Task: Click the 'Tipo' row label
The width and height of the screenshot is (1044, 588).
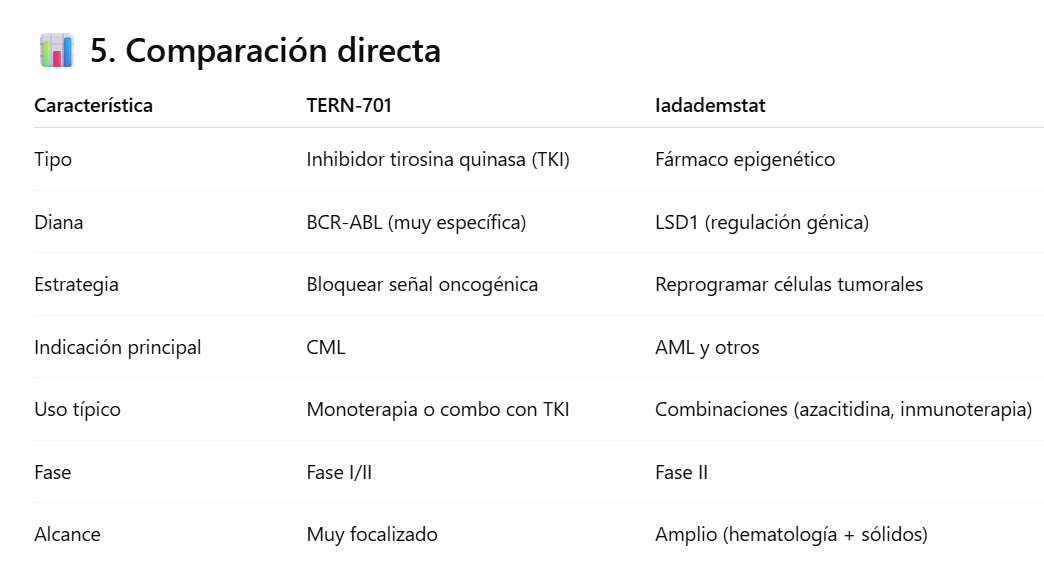Action: coord(53,159)
